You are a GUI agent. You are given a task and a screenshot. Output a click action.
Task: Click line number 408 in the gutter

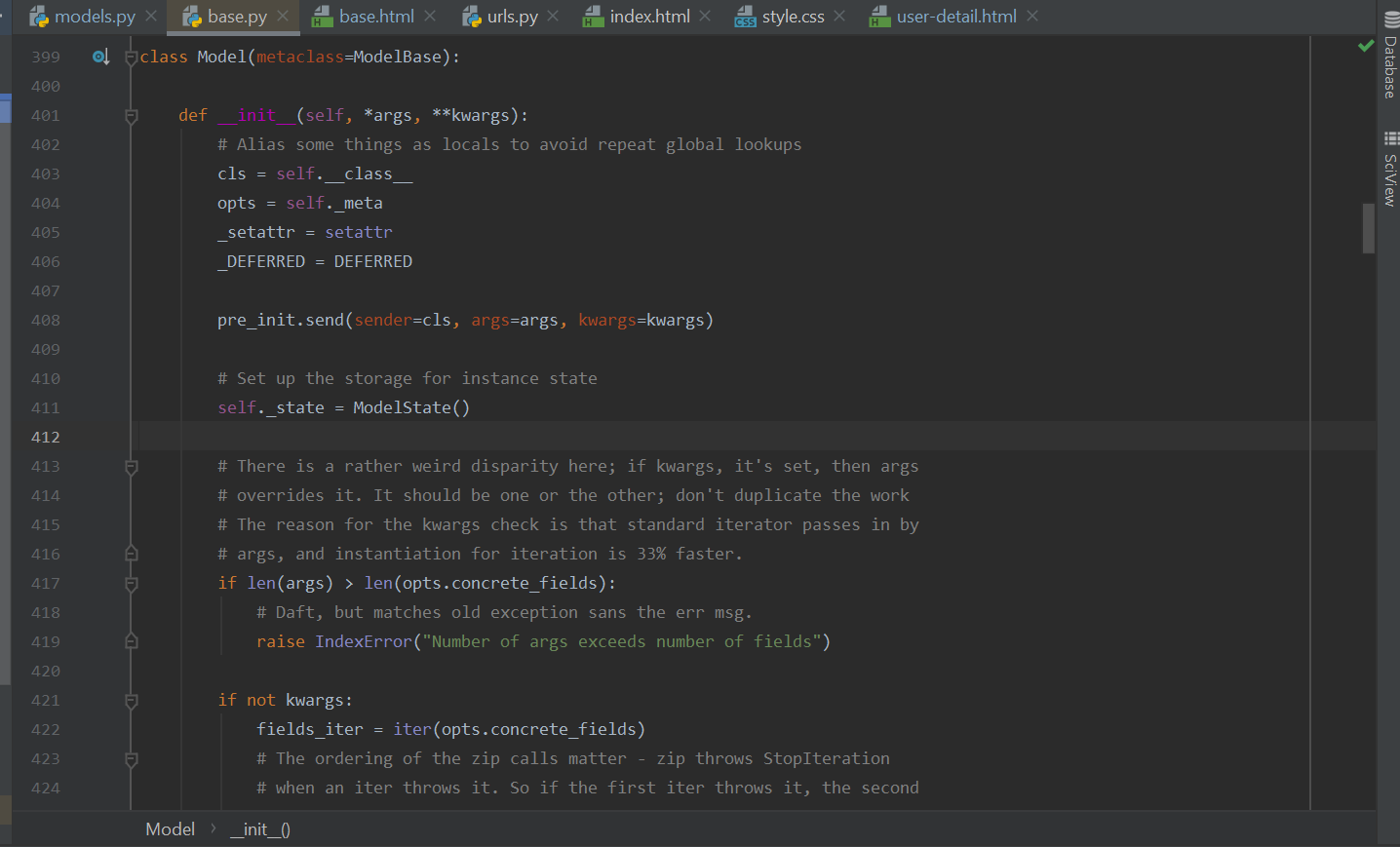[x=46, y=321]
